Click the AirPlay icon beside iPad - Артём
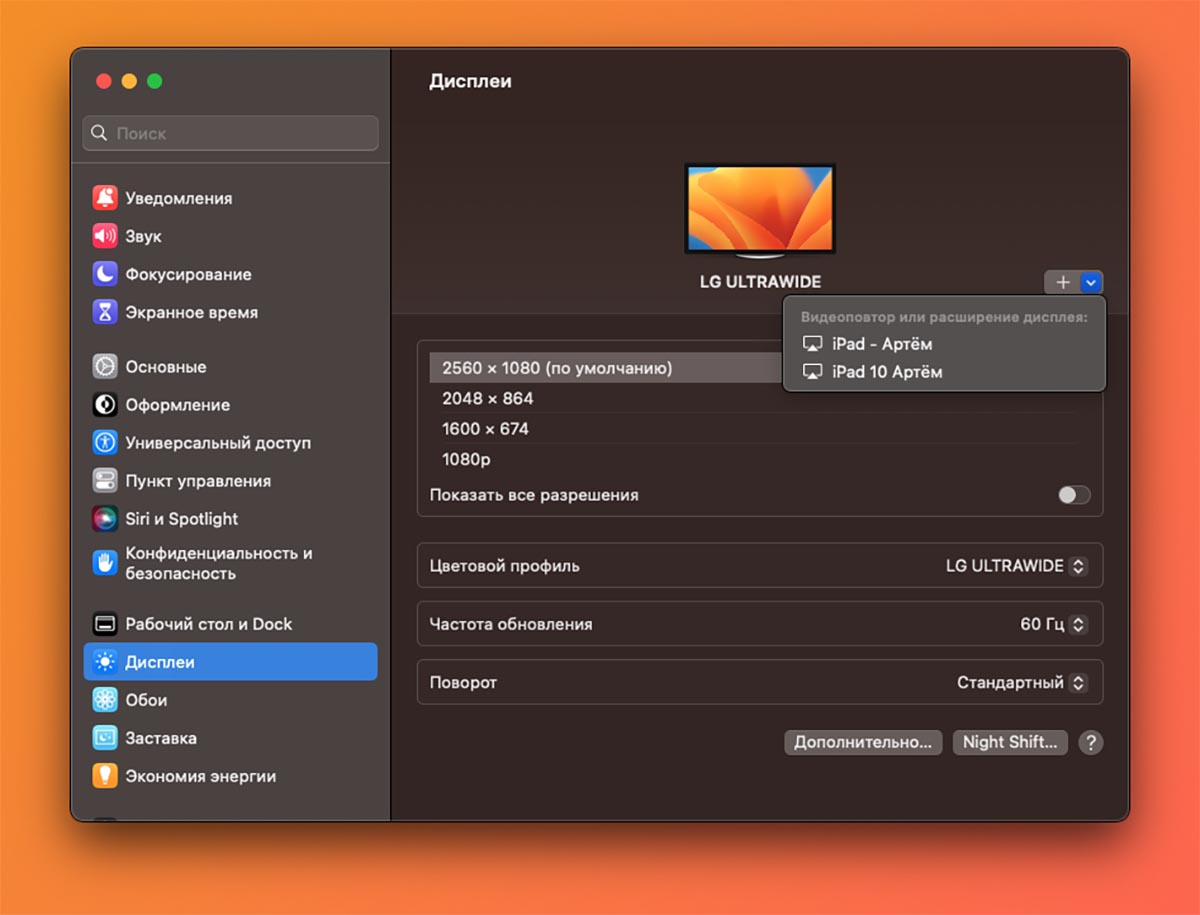The width and height of the screenshot is (1200, 915). point(813,344)
